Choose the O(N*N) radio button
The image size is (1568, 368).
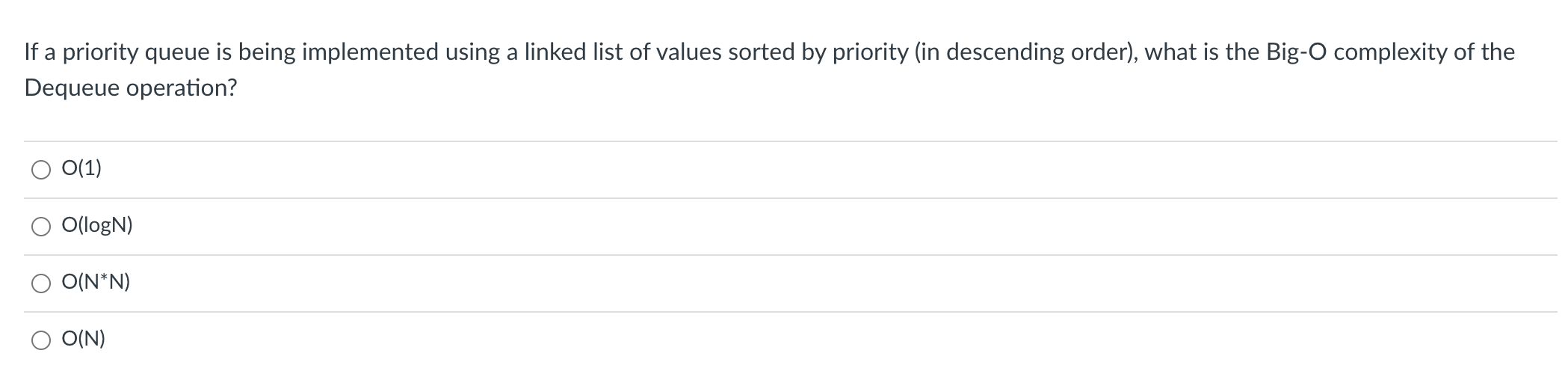pyautogui.click(x=41, y=284)
